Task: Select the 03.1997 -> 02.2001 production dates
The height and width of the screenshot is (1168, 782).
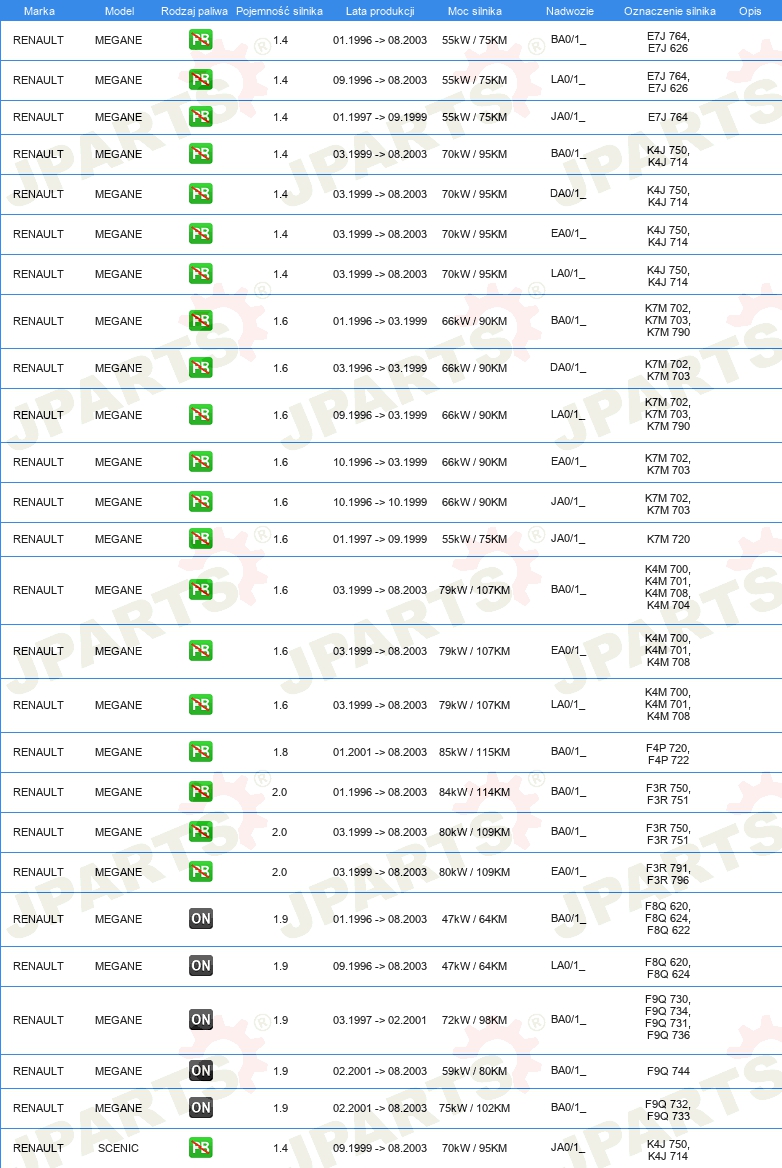Action: tap(380, 1020)
